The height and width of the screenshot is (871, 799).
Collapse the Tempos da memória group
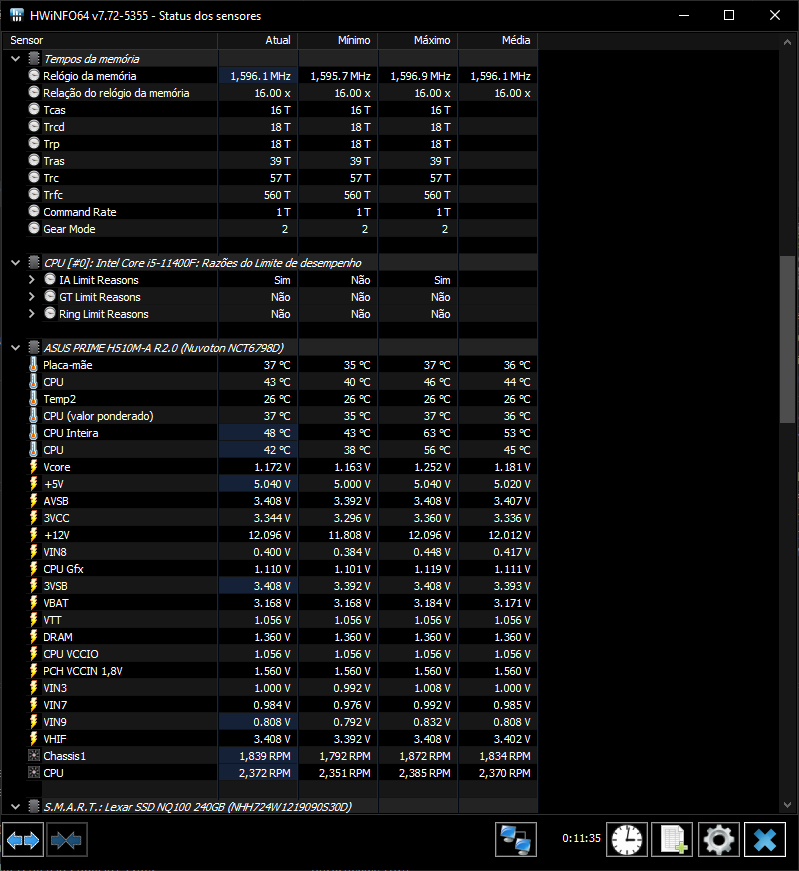[x=16, y=59]
